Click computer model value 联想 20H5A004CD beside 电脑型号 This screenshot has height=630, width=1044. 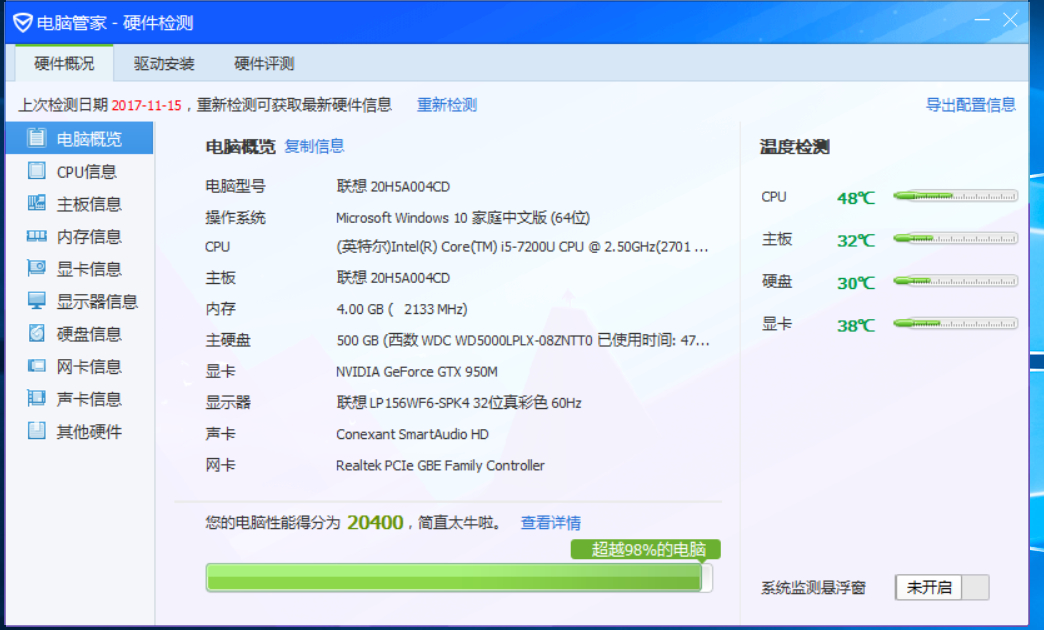393,186
